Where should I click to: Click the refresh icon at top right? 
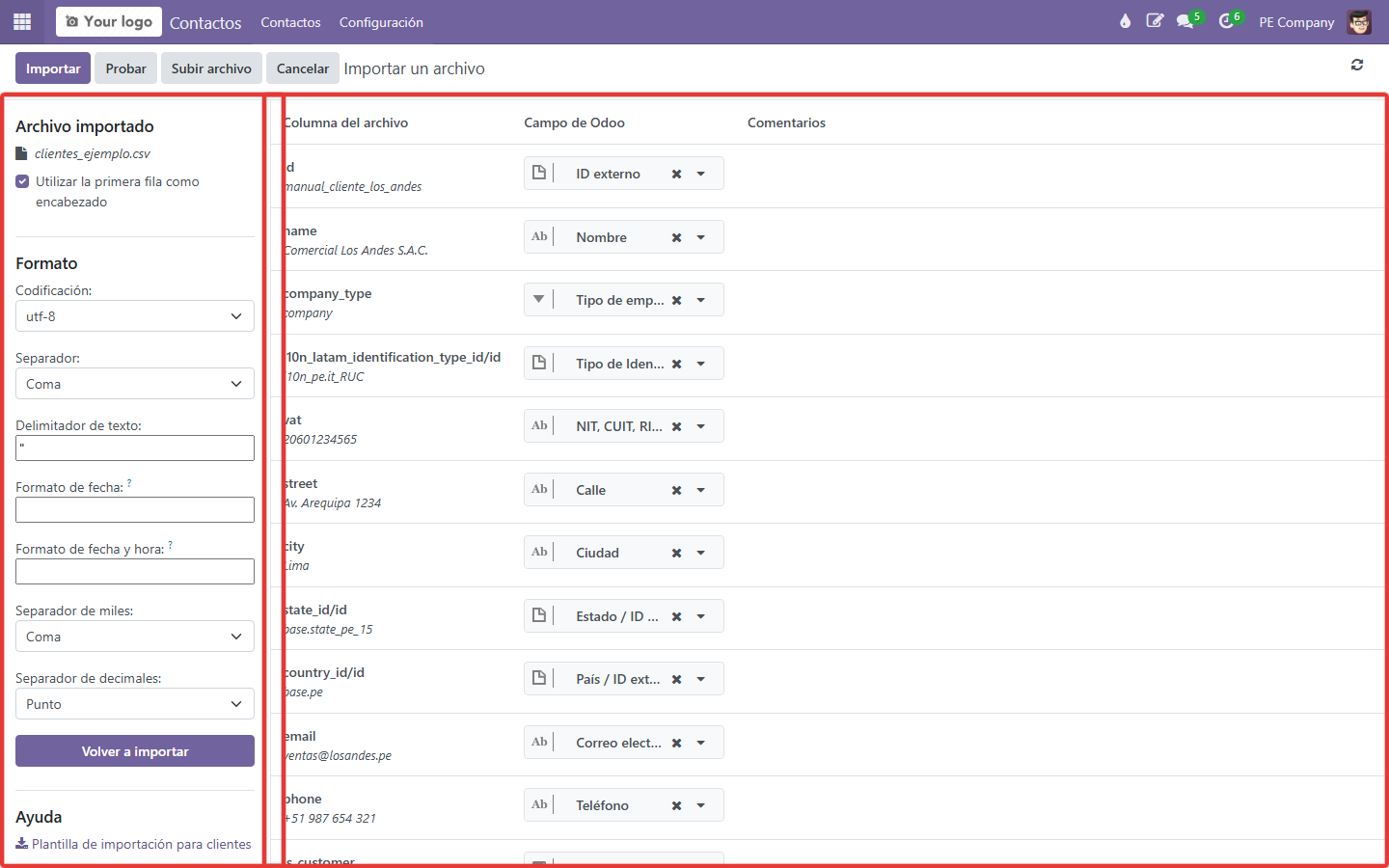pyautogui.click(x=1357, y=65)
